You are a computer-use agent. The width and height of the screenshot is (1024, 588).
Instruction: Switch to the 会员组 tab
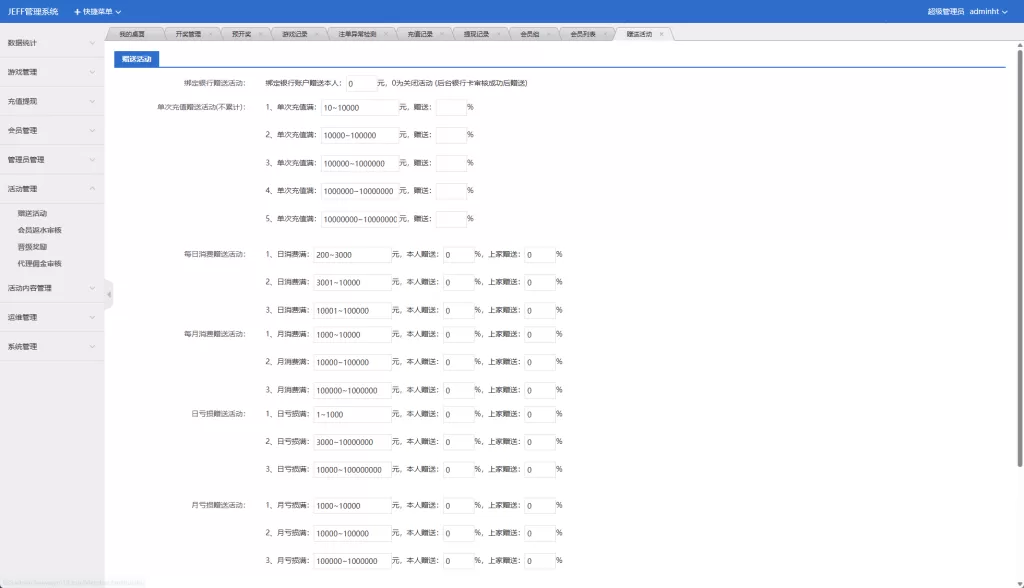pyautogui.click(x=530, y=34)
